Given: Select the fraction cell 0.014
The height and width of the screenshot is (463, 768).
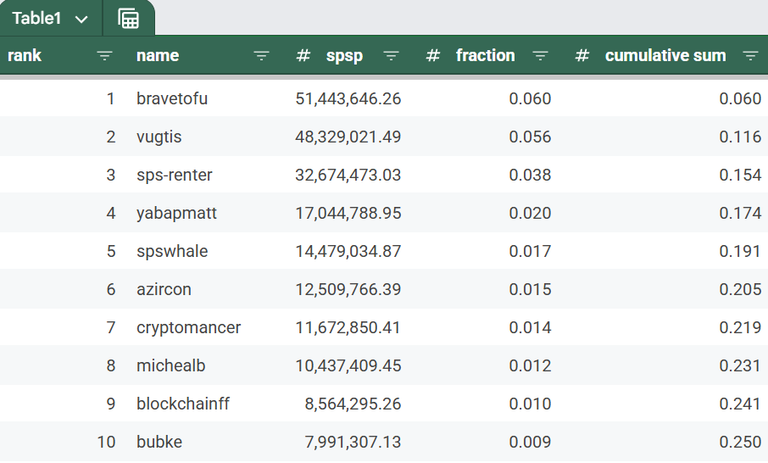Looking at the screenshot, I should coord(530,328).
